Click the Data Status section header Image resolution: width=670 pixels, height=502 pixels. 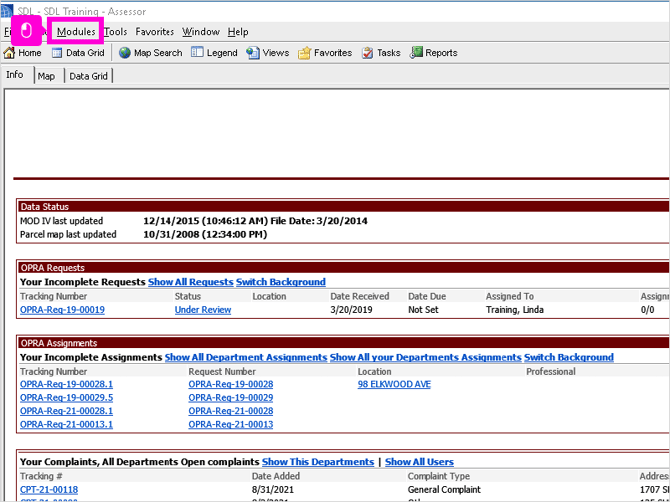344,206
